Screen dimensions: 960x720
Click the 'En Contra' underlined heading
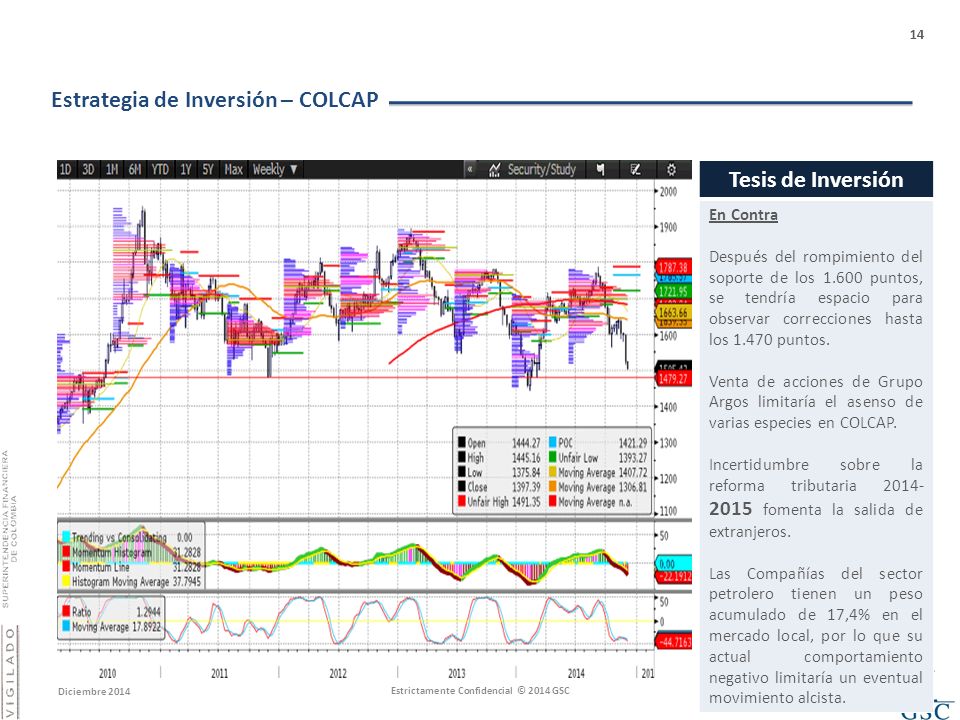click(743, 215)
